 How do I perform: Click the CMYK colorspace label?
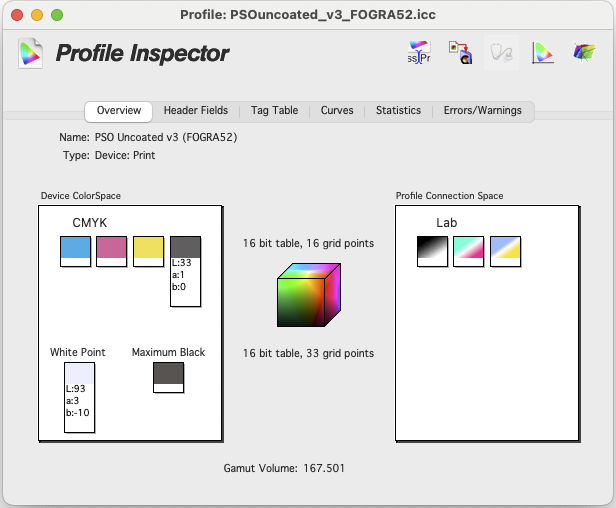(90, 223)
